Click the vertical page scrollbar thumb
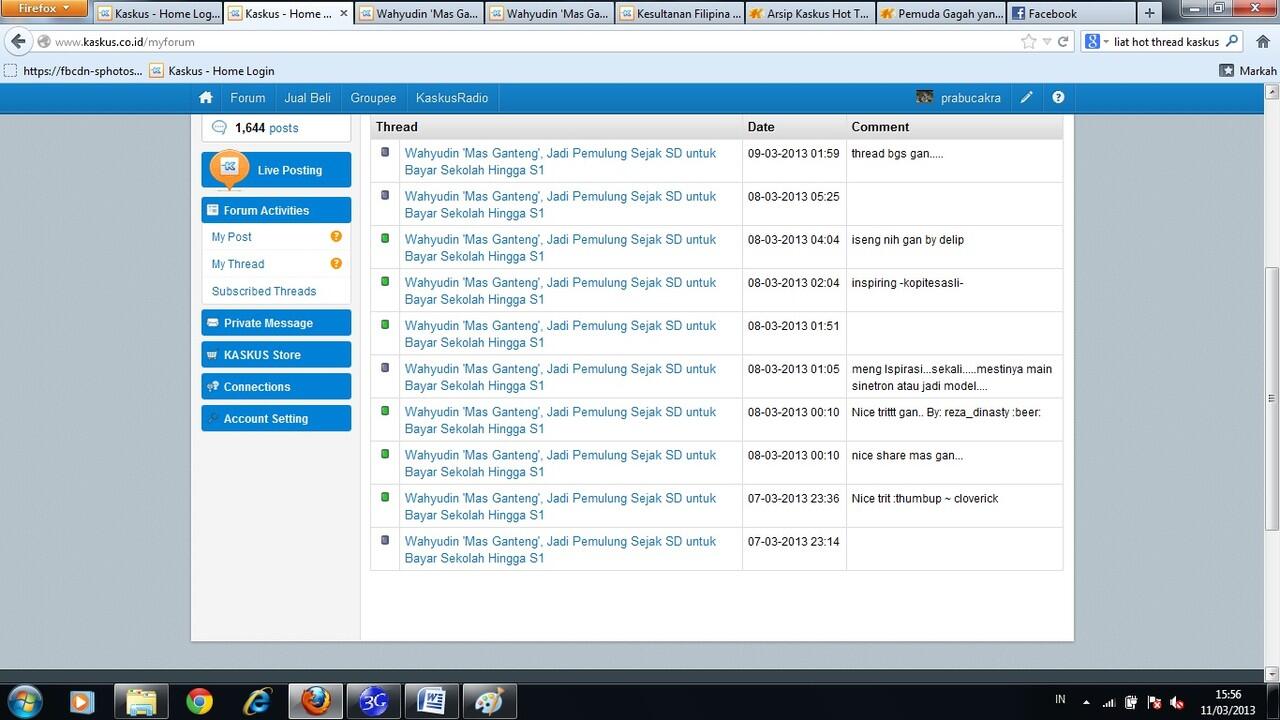Screen dimensions: 1280x720 click(x=1272, y=398)
